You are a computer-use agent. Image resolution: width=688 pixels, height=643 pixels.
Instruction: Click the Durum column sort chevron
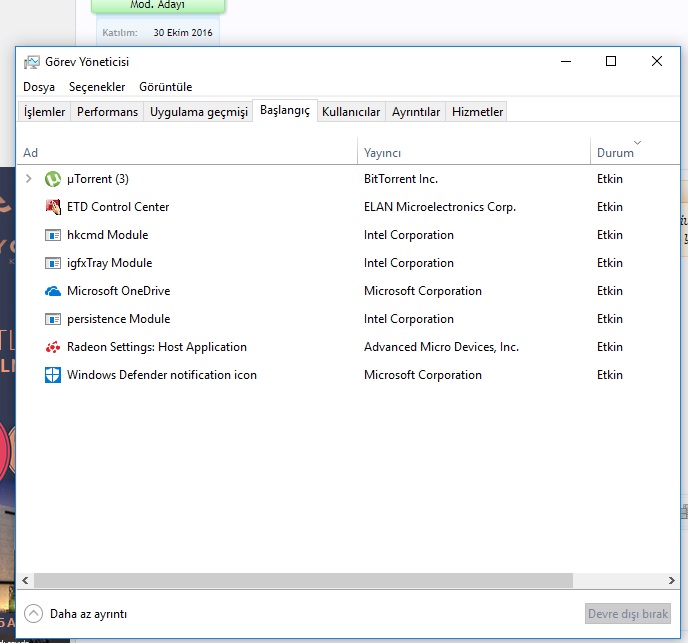coord(638,143)
